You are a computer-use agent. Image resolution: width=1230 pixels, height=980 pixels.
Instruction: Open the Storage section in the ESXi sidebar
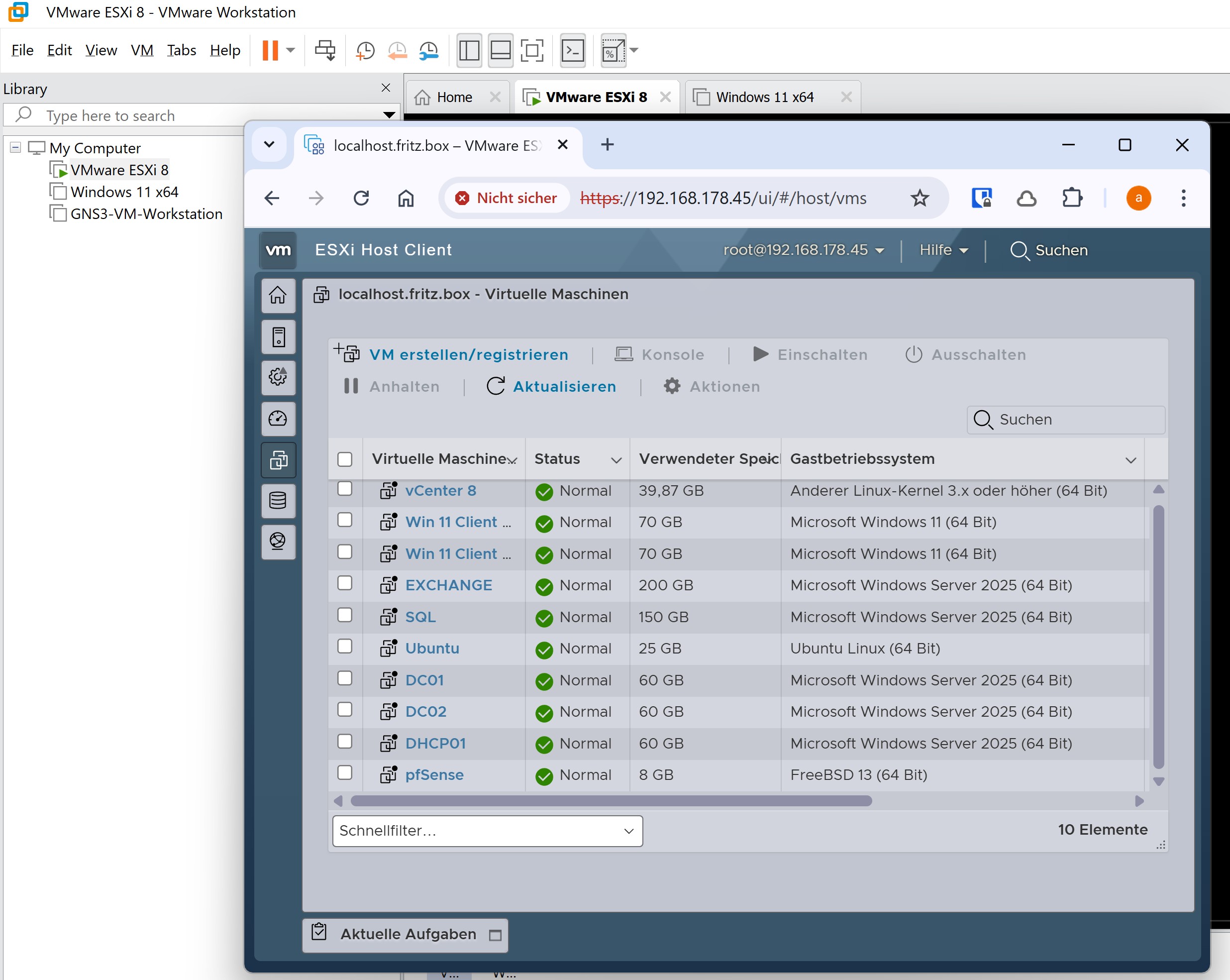pos(278,501)
